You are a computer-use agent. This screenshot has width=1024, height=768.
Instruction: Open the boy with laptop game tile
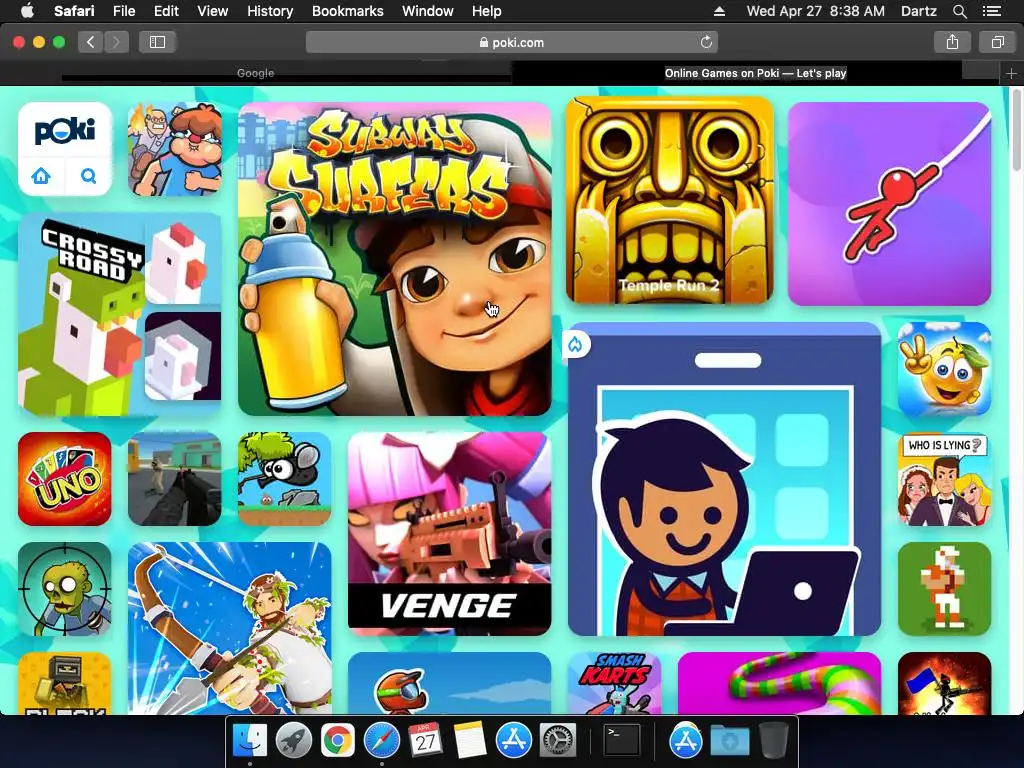tap(724, 479)
